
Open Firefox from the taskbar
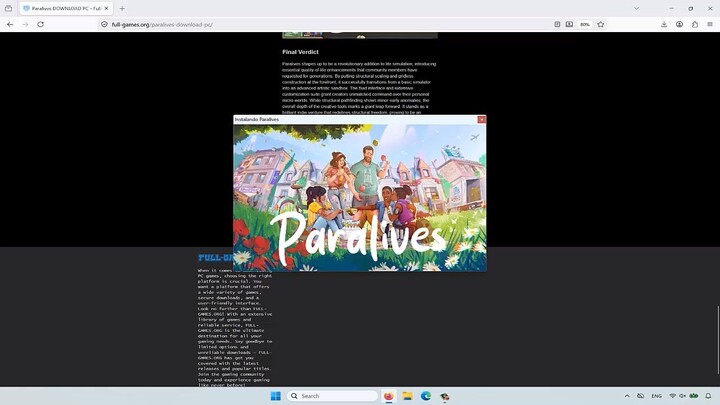[388, 396]
